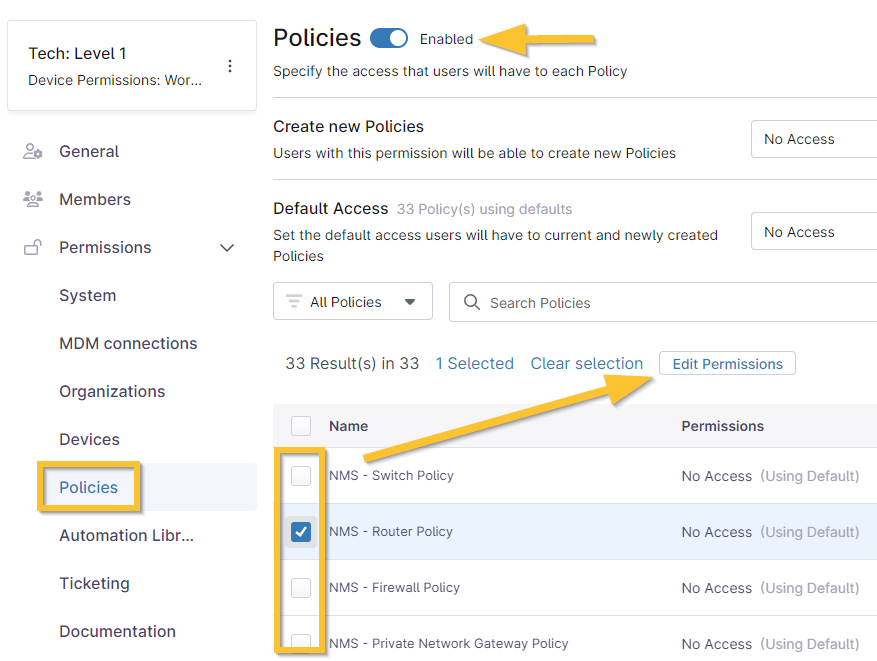Open the Devices permissions section

coord(89,440)
